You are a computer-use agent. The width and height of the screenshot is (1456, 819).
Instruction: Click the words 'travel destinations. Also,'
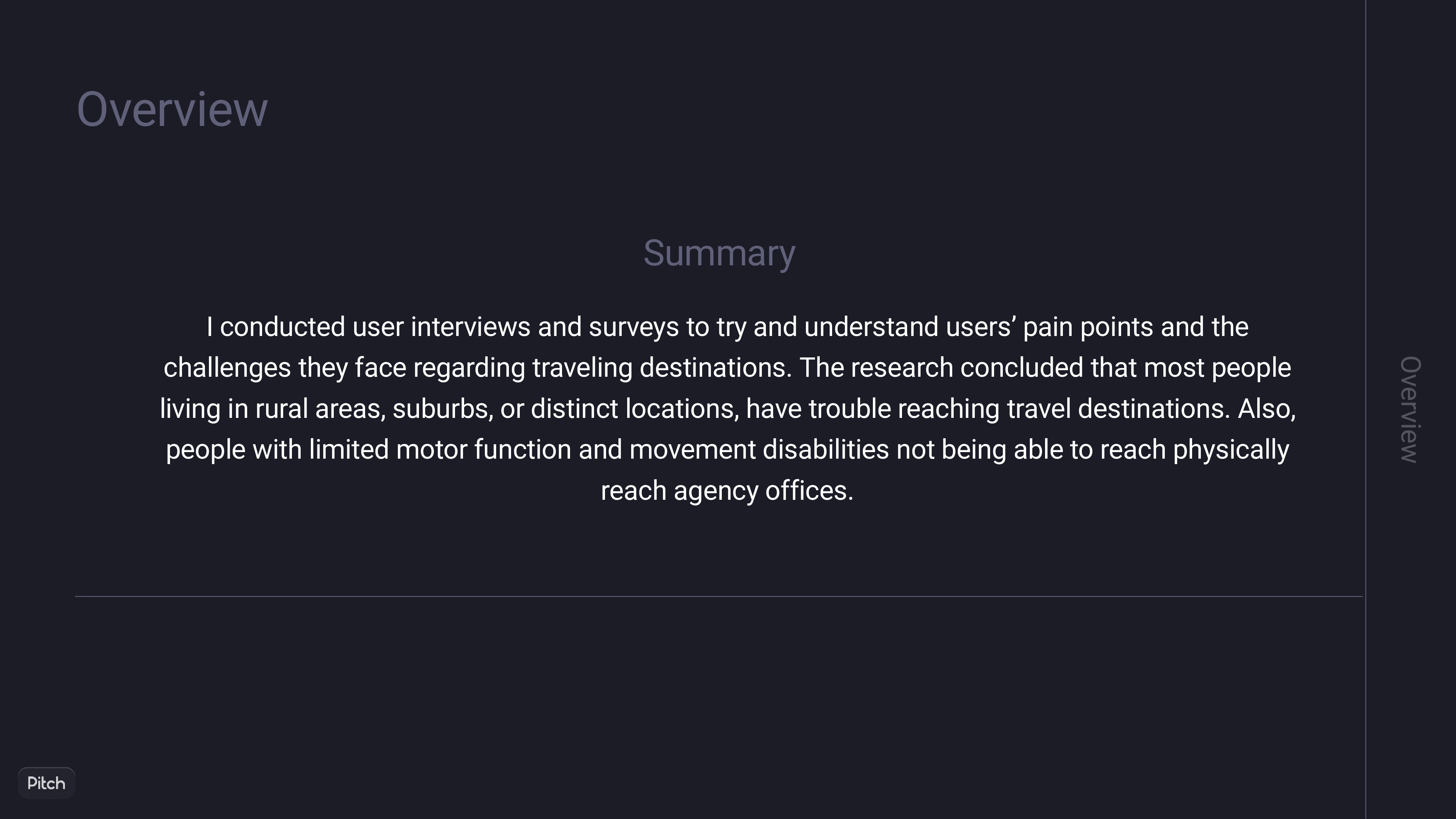[1151, 409]
